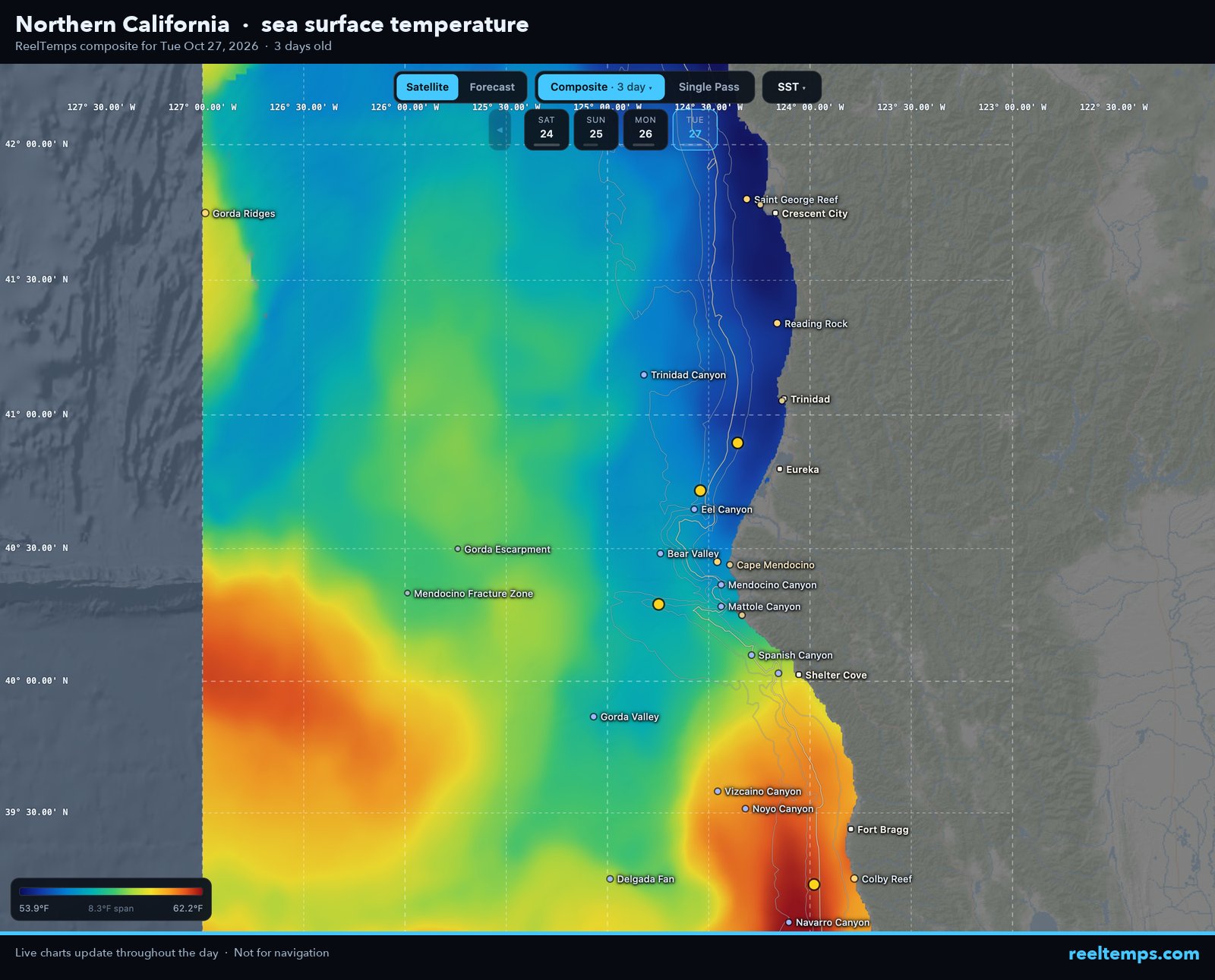Click the yellow buoy marker west of Mattole Canyon
Image resolution: width=1215 pixels, height=980 pixels.
point(658,604)
